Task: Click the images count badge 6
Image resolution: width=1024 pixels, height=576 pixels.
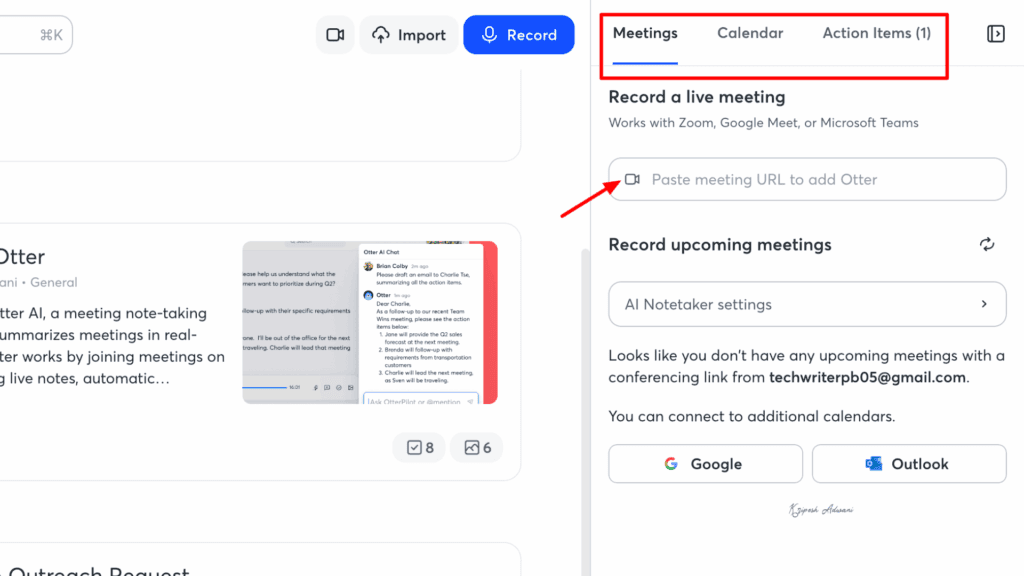Action: point(477,447)
